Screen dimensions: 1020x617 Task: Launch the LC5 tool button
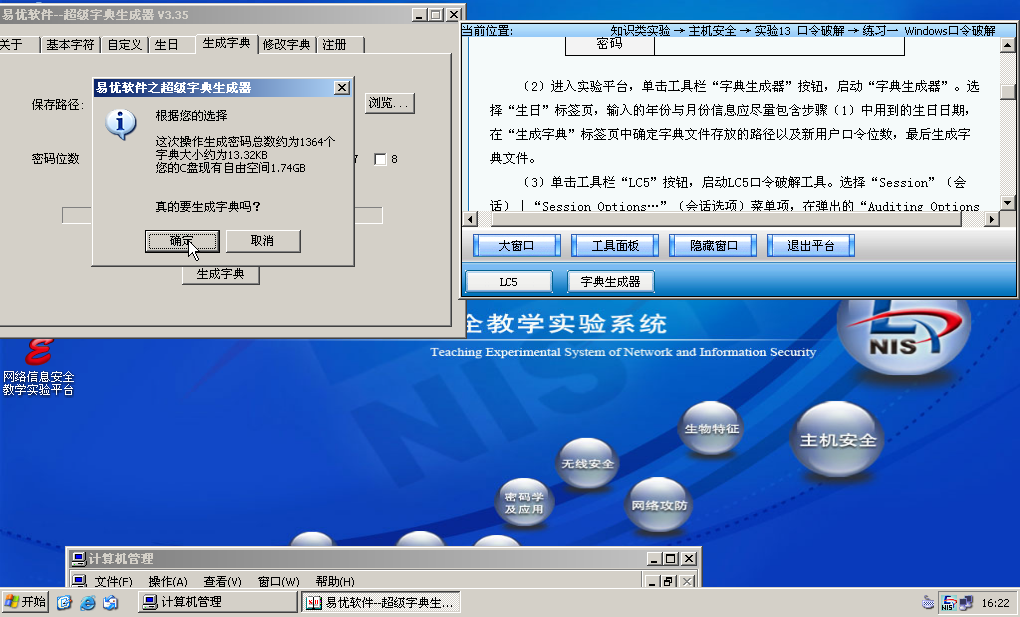(509, 282)
